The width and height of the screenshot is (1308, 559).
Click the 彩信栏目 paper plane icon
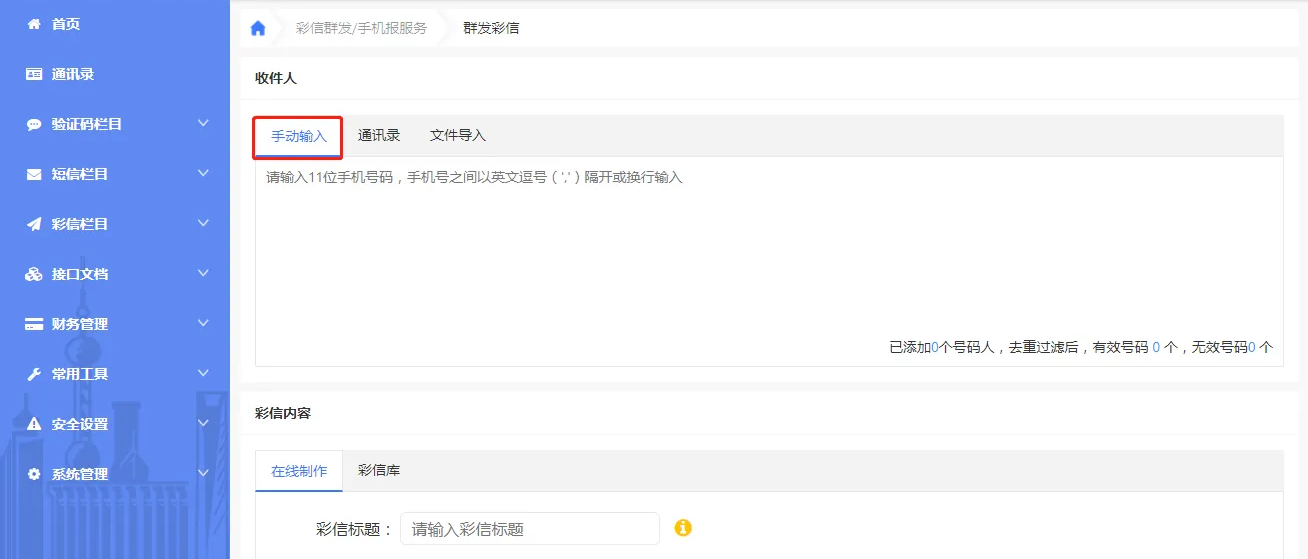pos(34,224)
